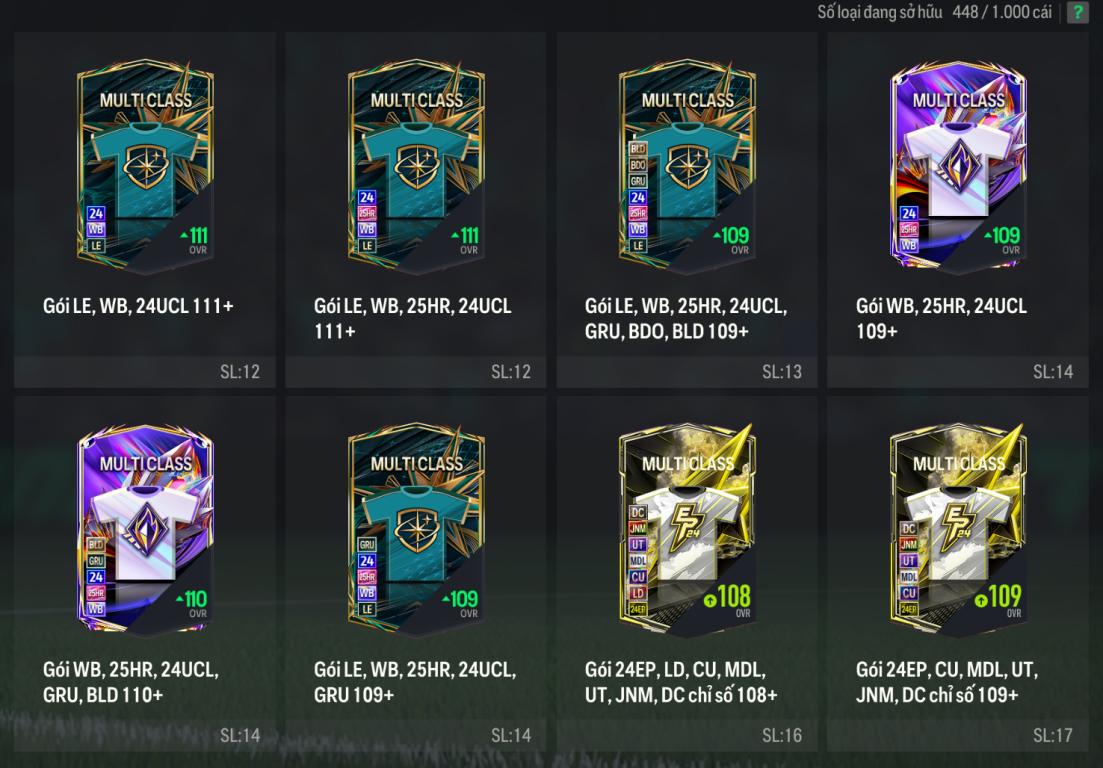Open the Gói LE, WB, 24UCL 111+ pack card
Viewport: 1103px width, 768px height.
145,210
